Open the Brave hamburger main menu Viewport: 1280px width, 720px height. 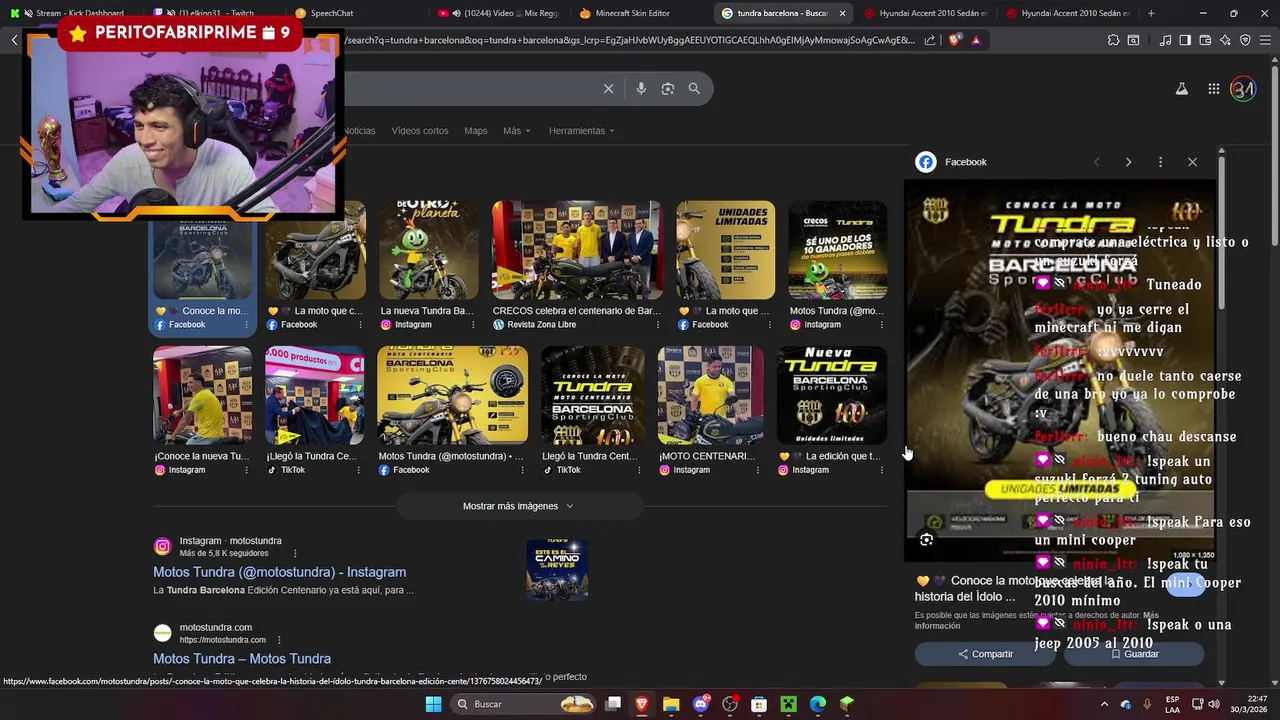click(1266, 40)
